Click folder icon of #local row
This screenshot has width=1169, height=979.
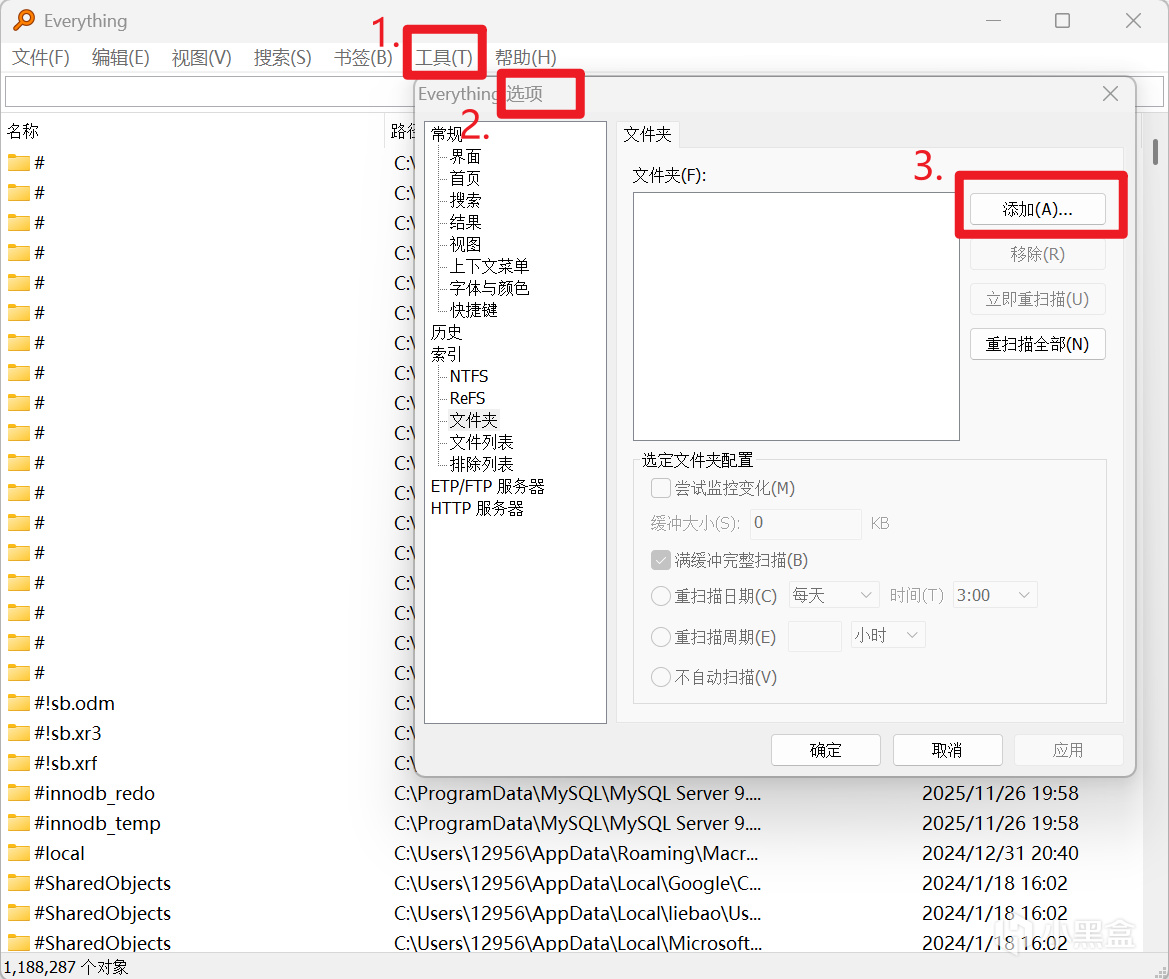(19, 853)
